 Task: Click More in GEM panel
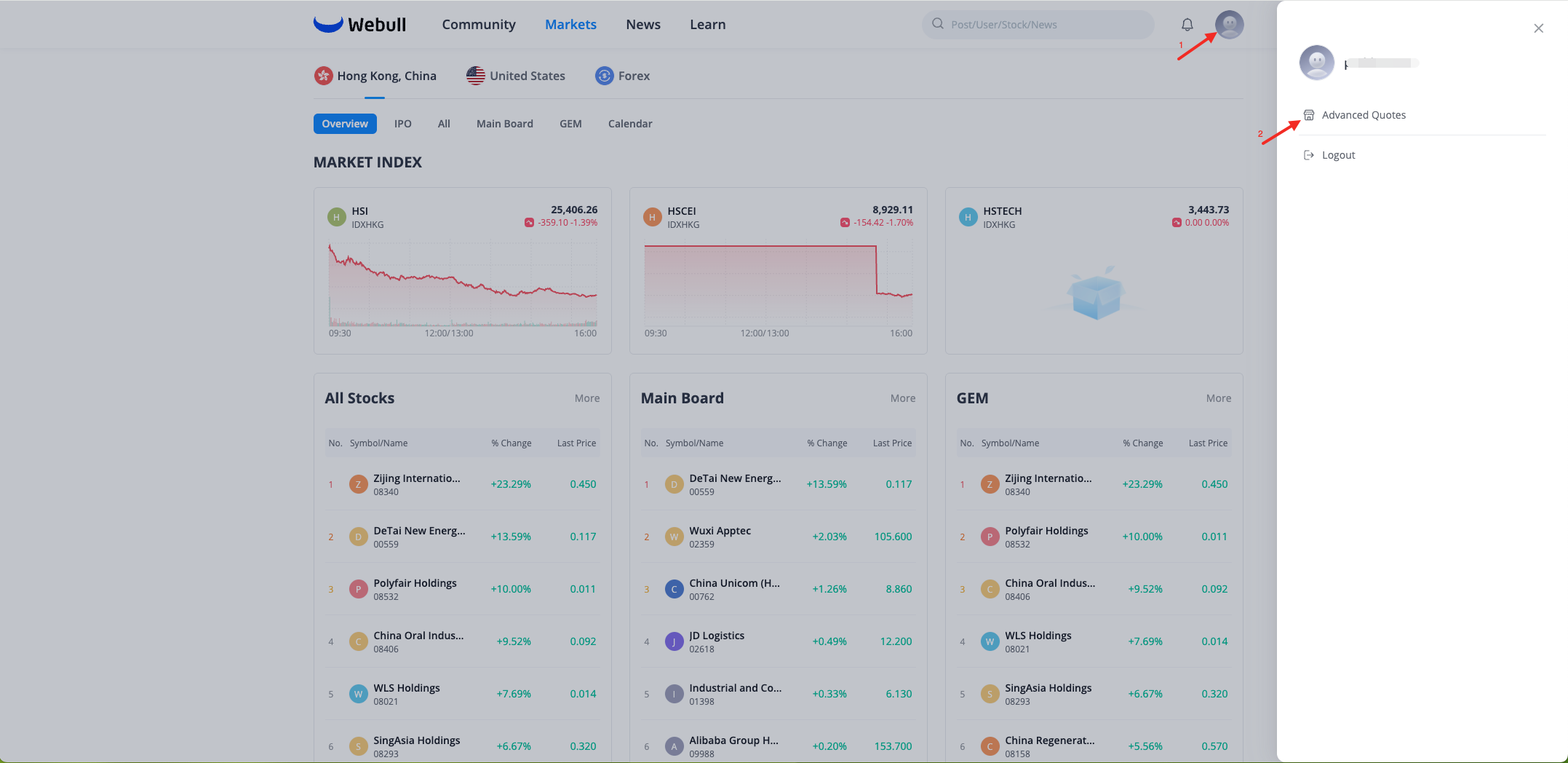(x=1218, y=398)
